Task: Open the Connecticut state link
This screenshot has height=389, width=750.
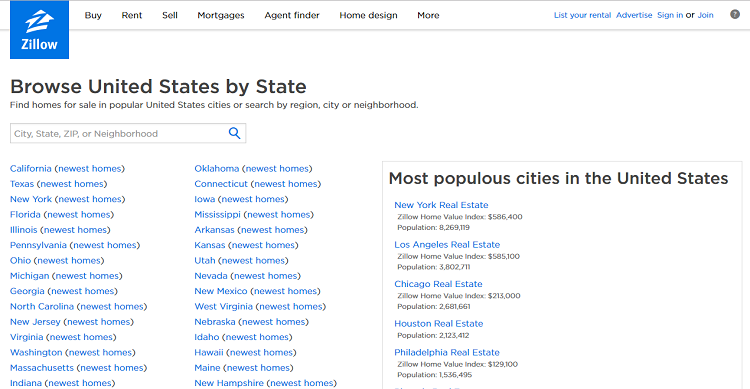Action: point(221,184)
